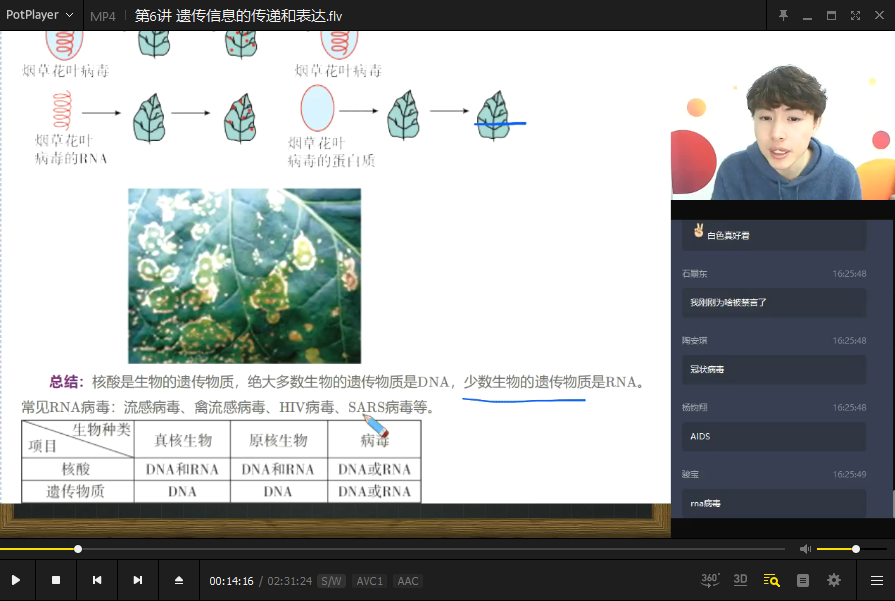Click the MP4 format indicator
895x601 pixels.
pos(102,16)
